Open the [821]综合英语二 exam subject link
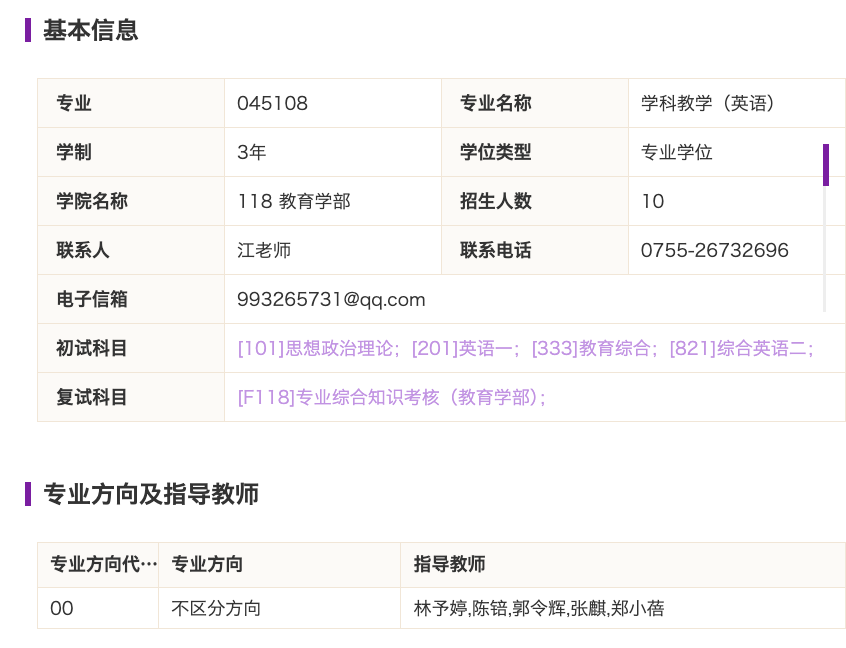Viewport: 846px width, 648px height. coord(741,348)
